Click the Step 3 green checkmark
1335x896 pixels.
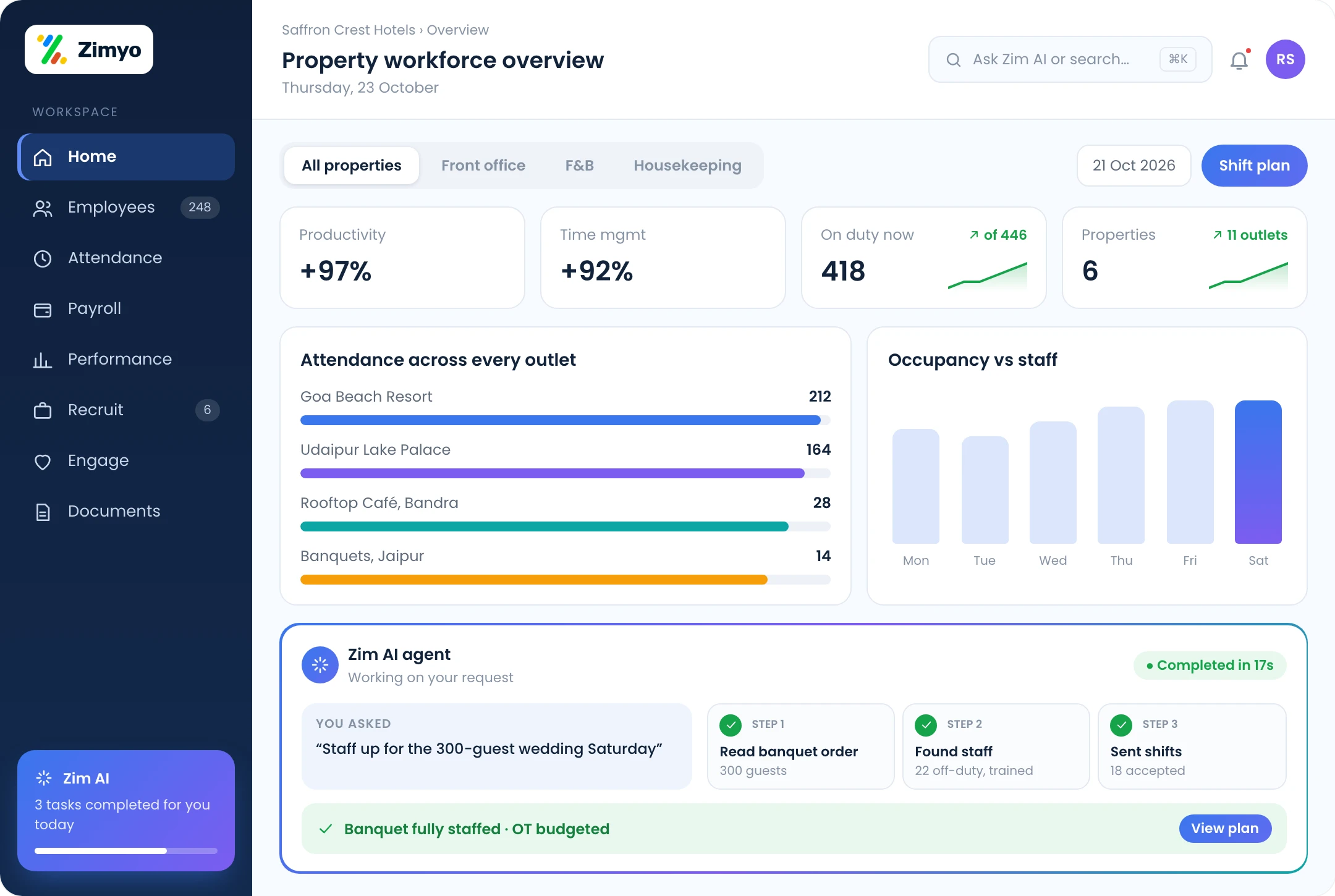1121,725
